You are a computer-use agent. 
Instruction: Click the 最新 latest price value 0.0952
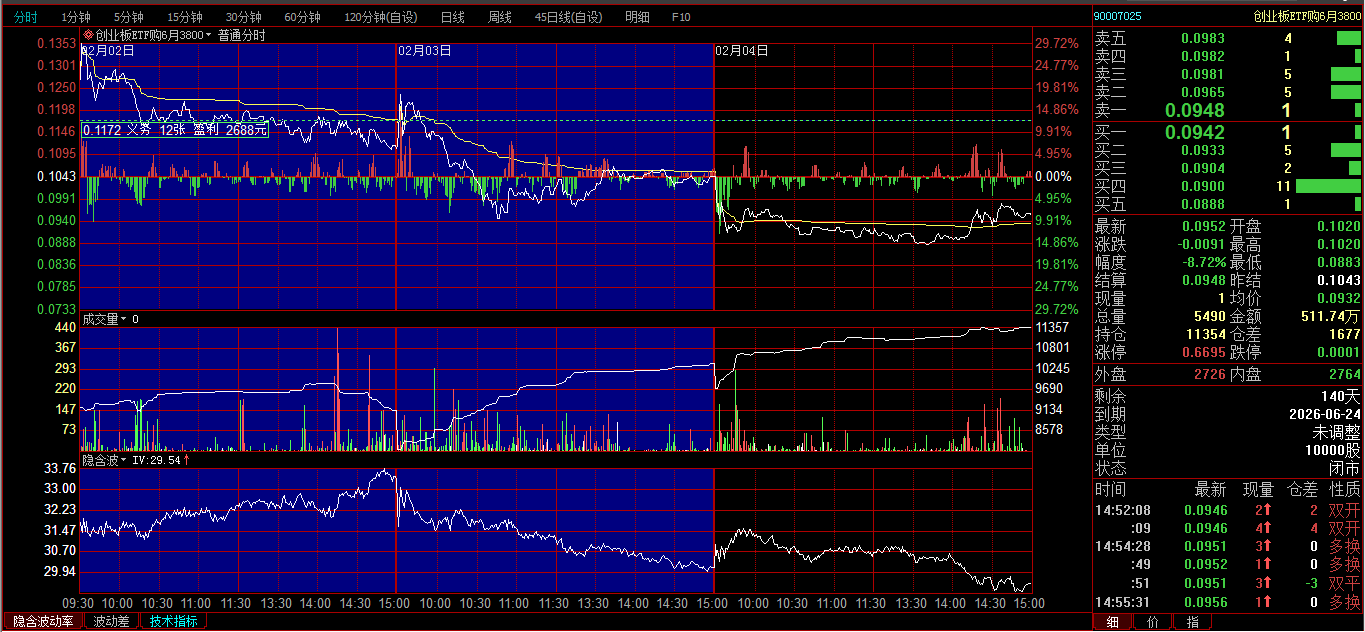pos(1203,226)
